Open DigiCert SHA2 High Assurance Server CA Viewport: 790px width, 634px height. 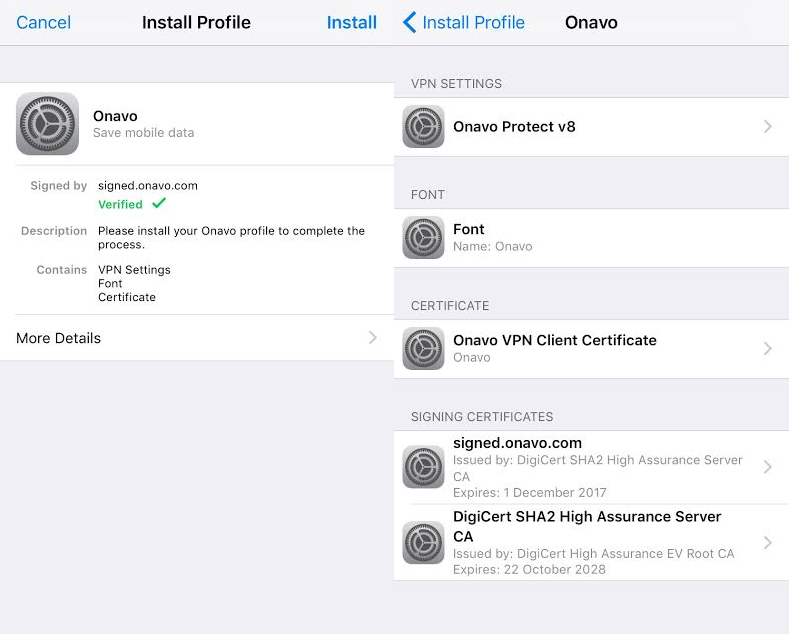(591, 542)
